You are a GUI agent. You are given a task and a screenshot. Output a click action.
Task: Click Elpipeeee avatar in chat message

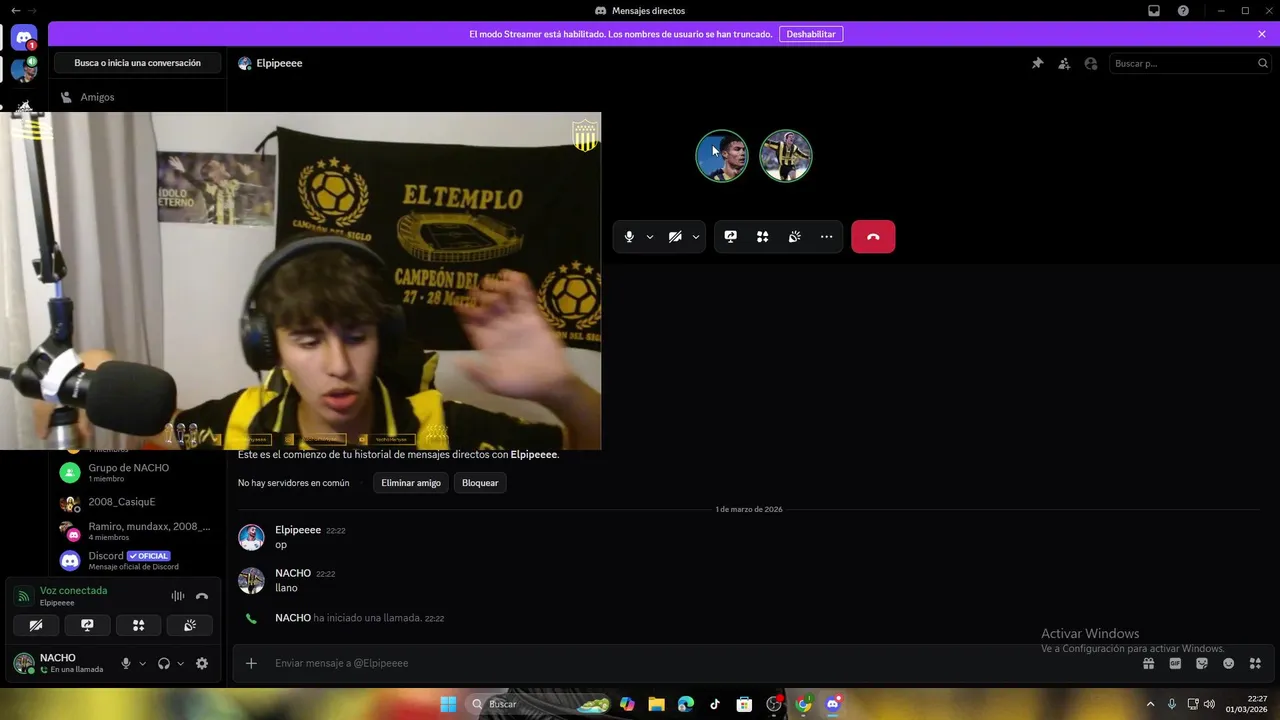pos(251,537)
